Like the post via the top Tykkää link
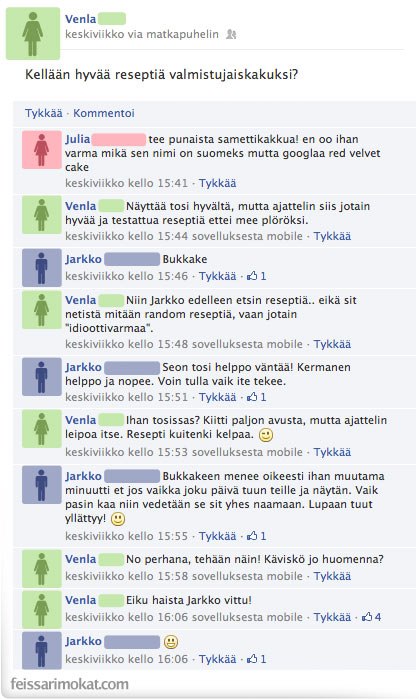This screenshot has height=699, width=419. pos(44,113)
